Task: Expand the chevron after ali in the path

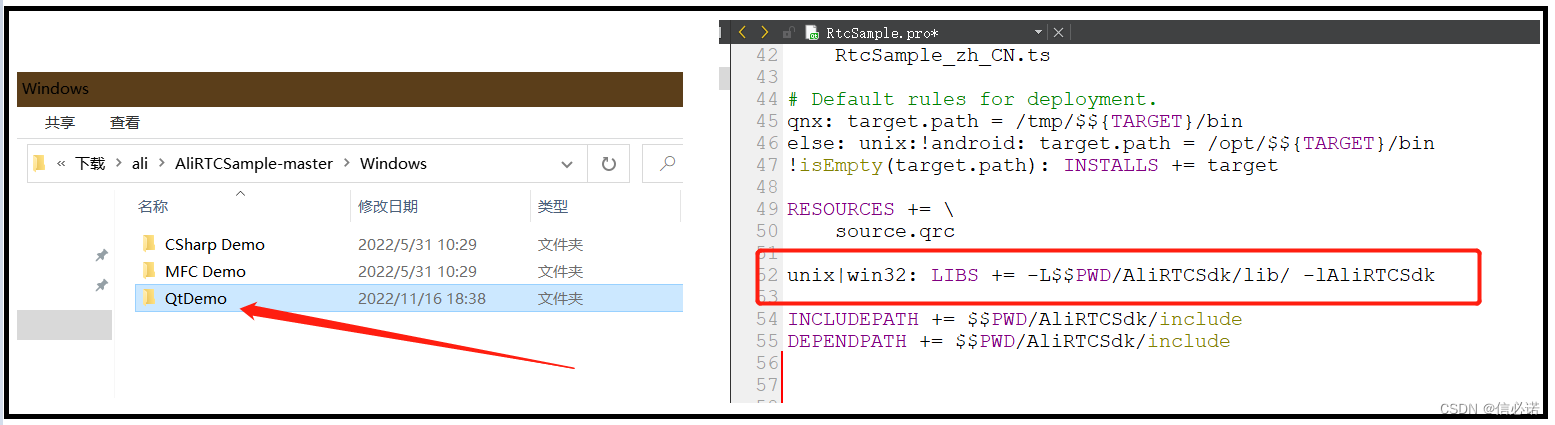Action: [x=162, y=163]
